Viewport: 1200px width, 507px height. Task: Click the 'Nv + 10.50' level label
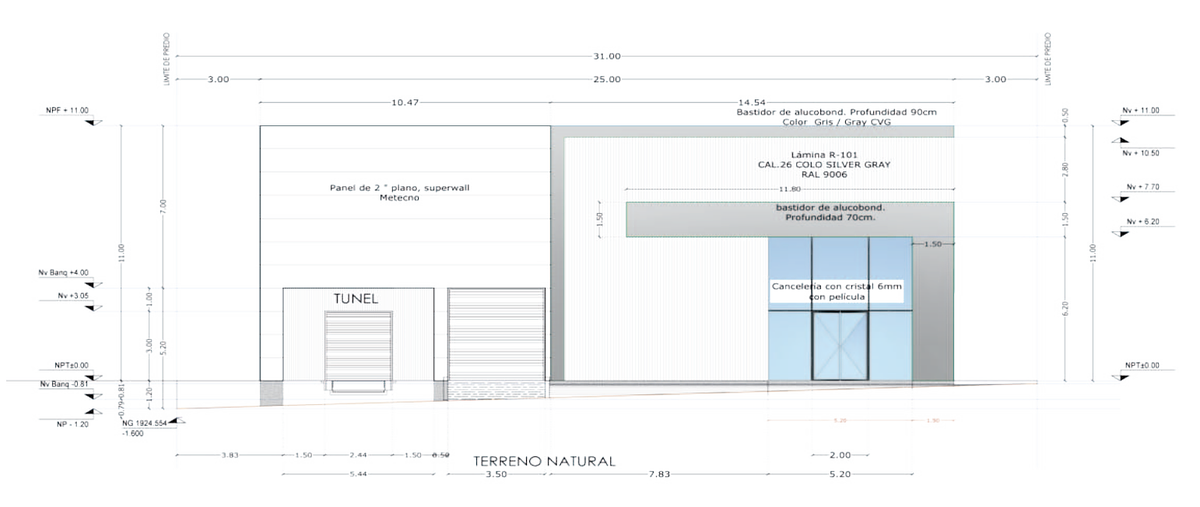(x=1142, y=152)
